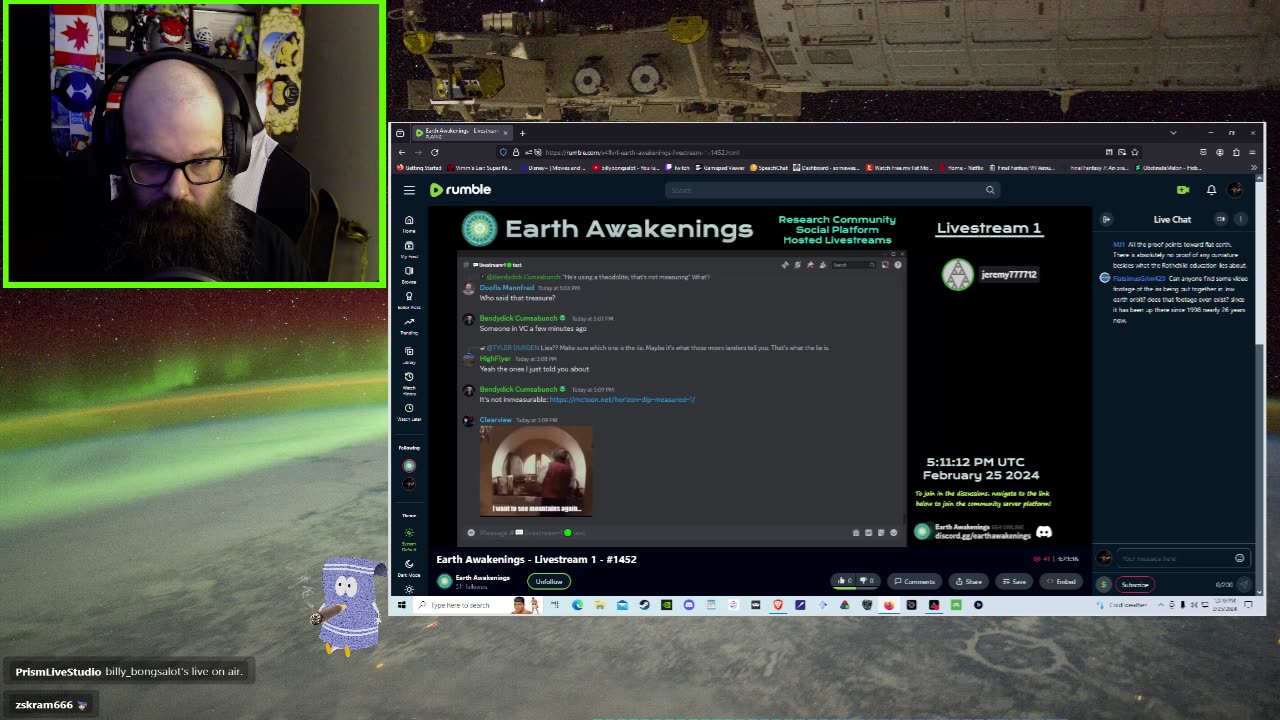Open Editor Picks in the sidebar
The image size is (1280, 720).
point(409,300)
